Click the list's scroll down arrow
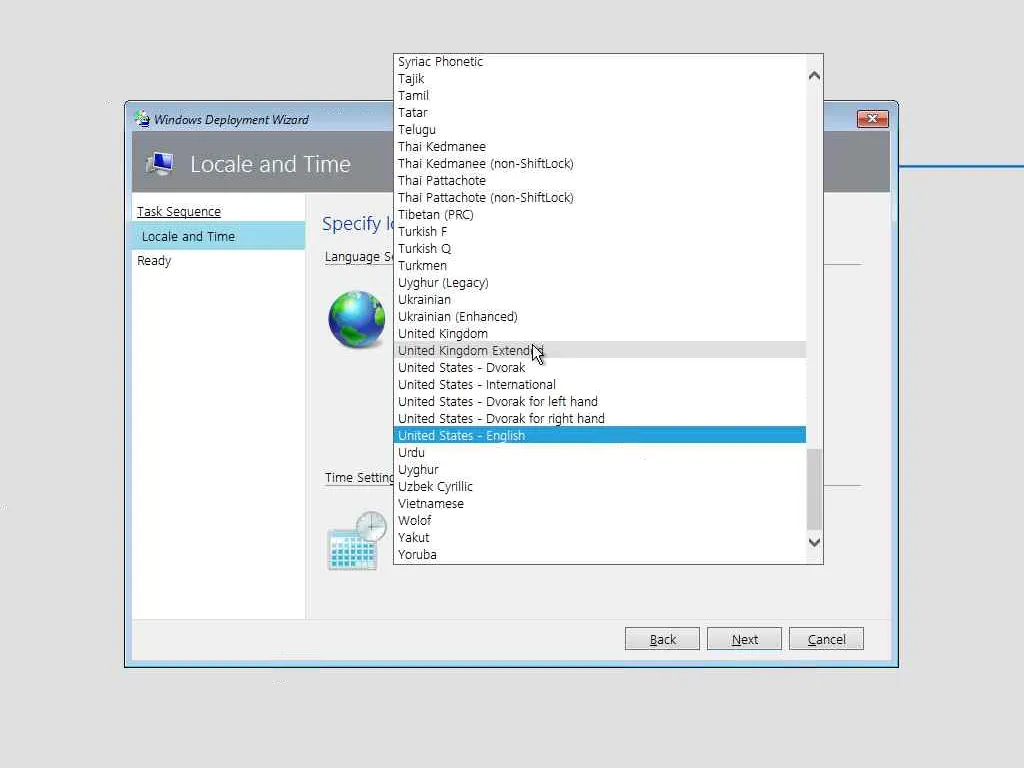The image size is (1024, 768). pos(814,542)
